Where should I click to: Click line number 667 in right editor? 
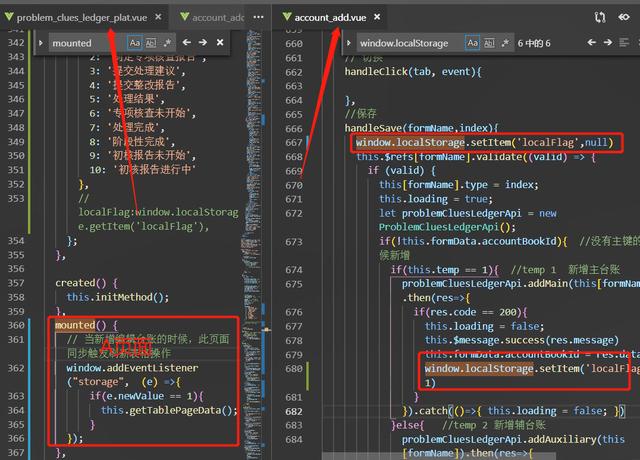[x=294, y=142]
